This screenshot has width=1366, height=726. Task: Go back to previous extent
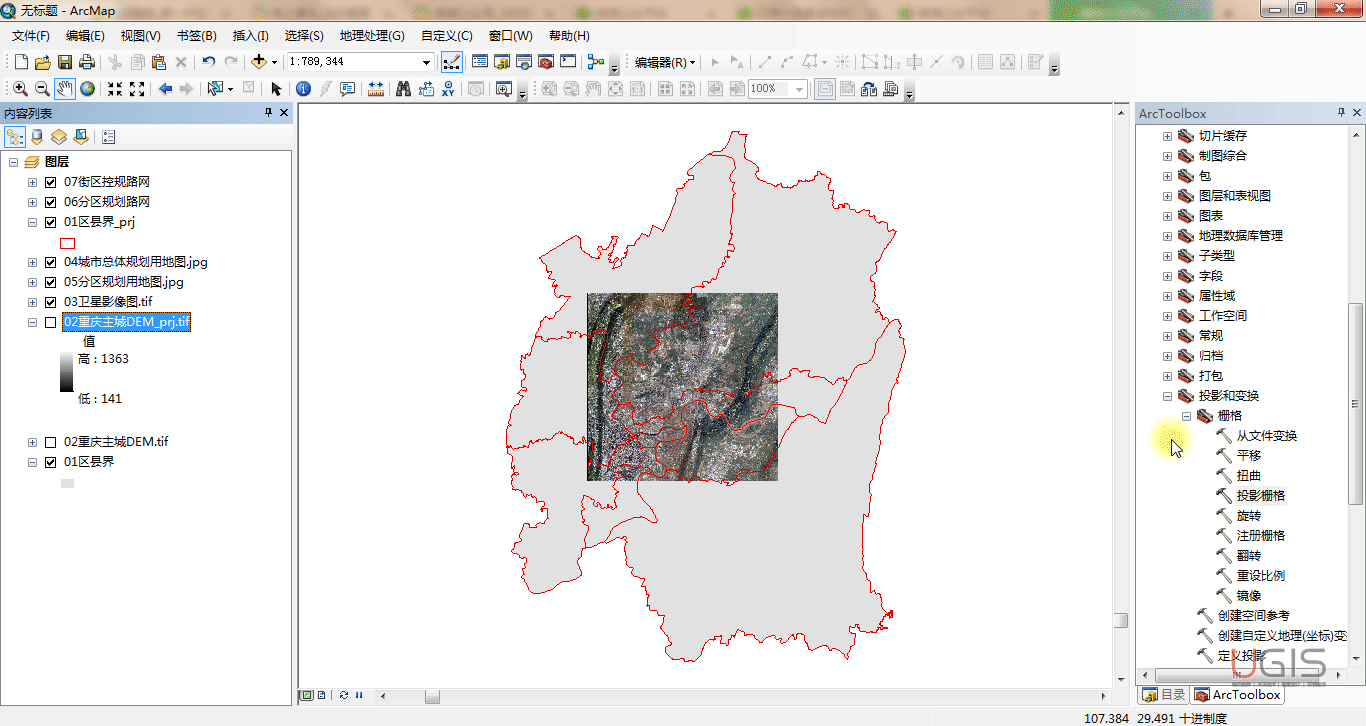tap(165, 89)
